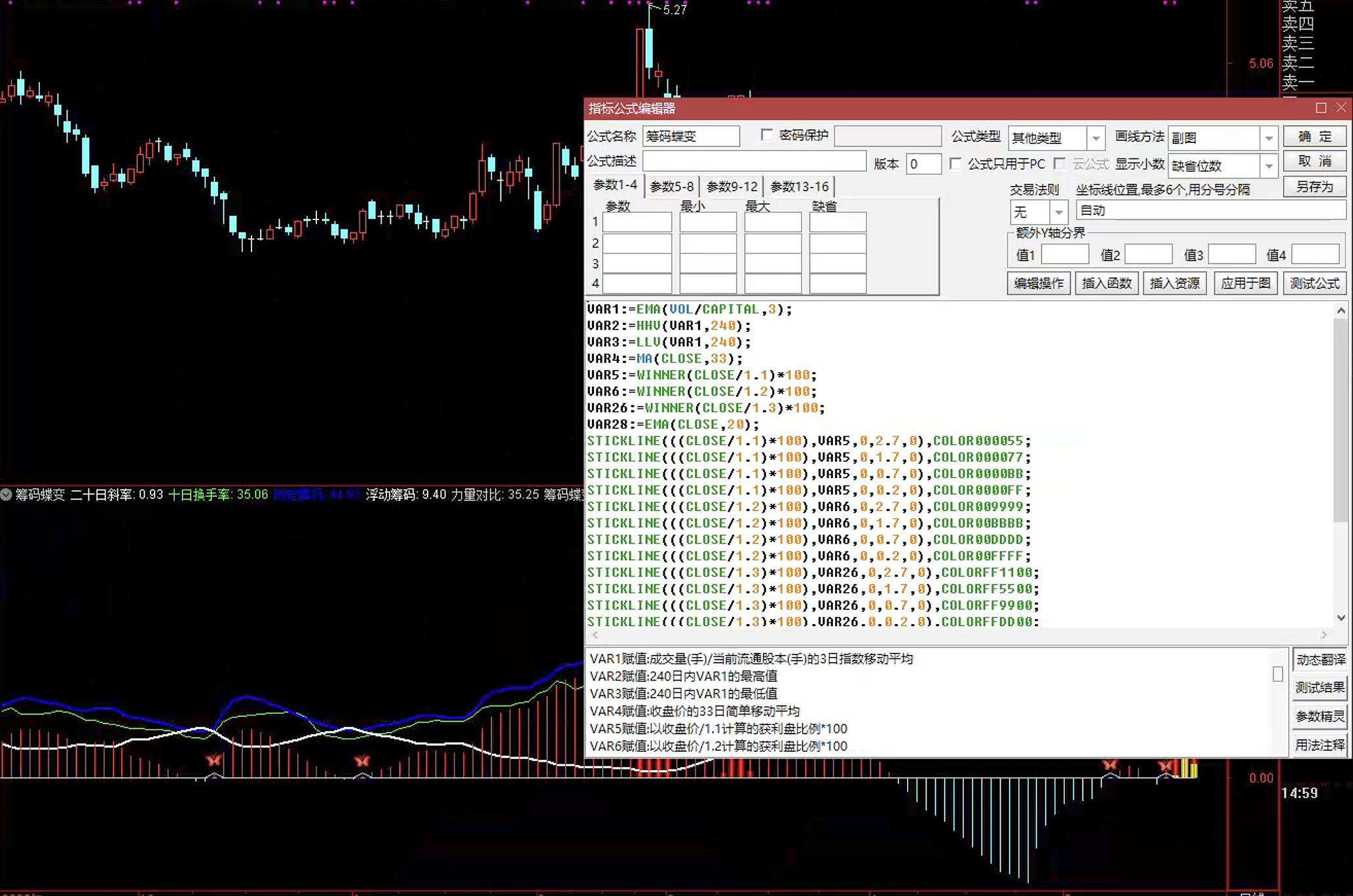Click the 浮动筹码: 9.40 indicator label
Image resolution: width=1353 pixels, height=896 pixels.
pos(406,495)
